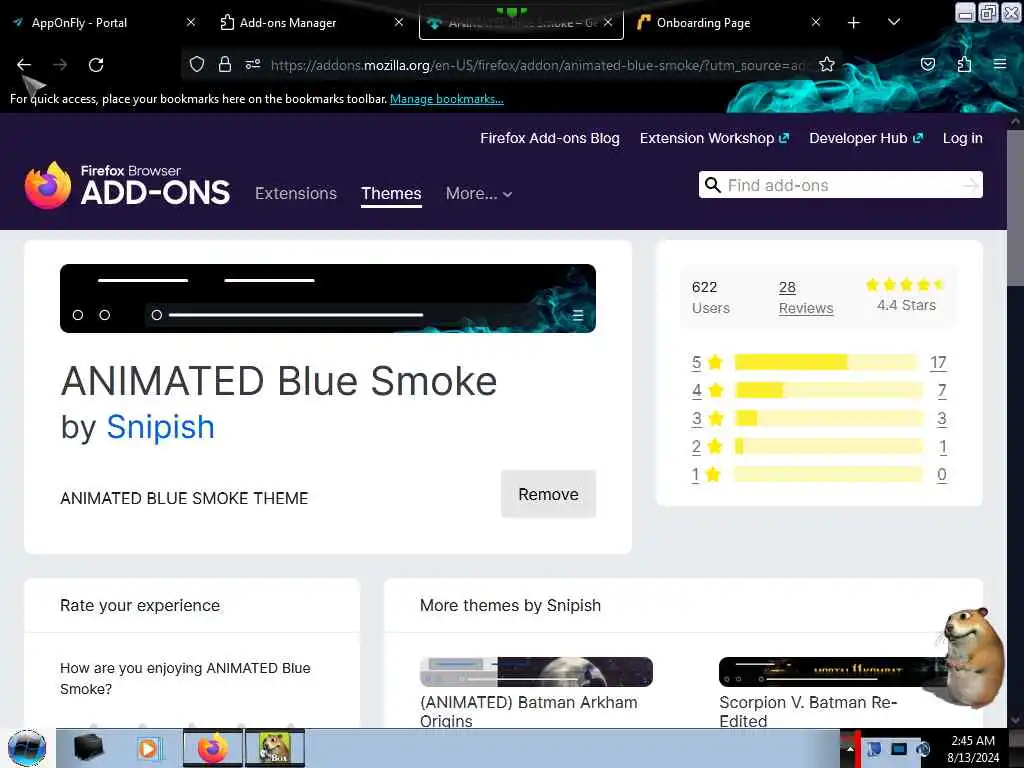Viewport: 1024px width, 768px height.
Task: Show hidden system tray icons
Action: point(850,749)
